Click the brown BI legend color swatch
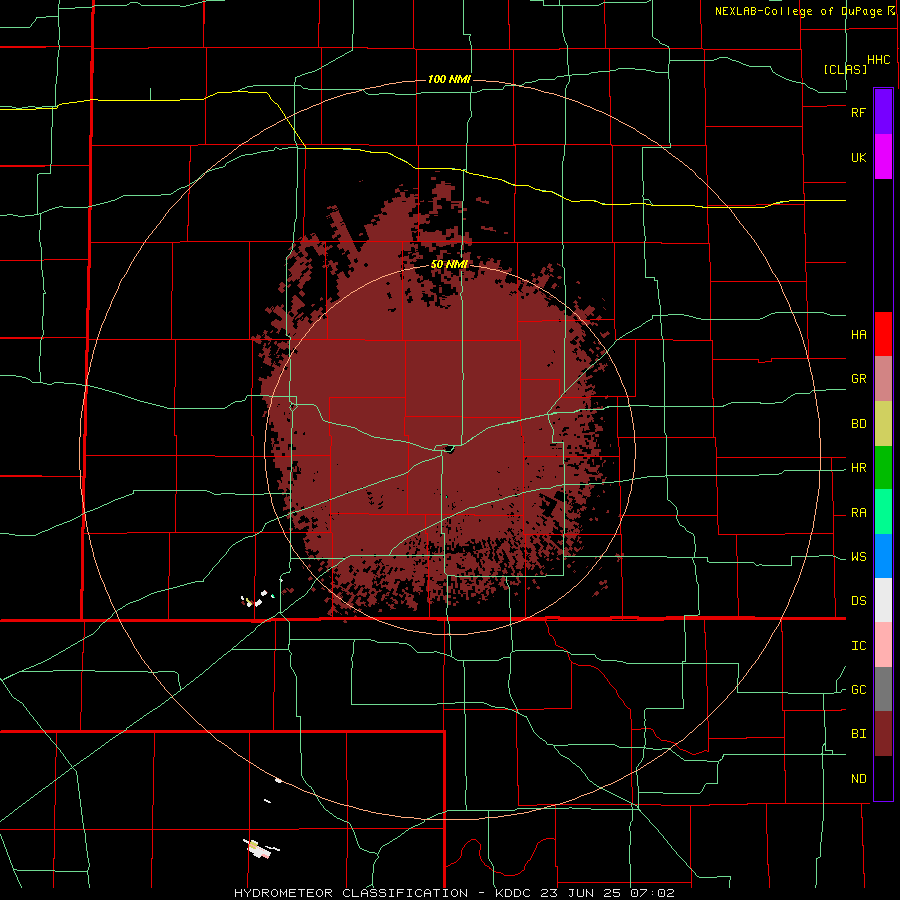Screen dimensions: 900x900 883,734
